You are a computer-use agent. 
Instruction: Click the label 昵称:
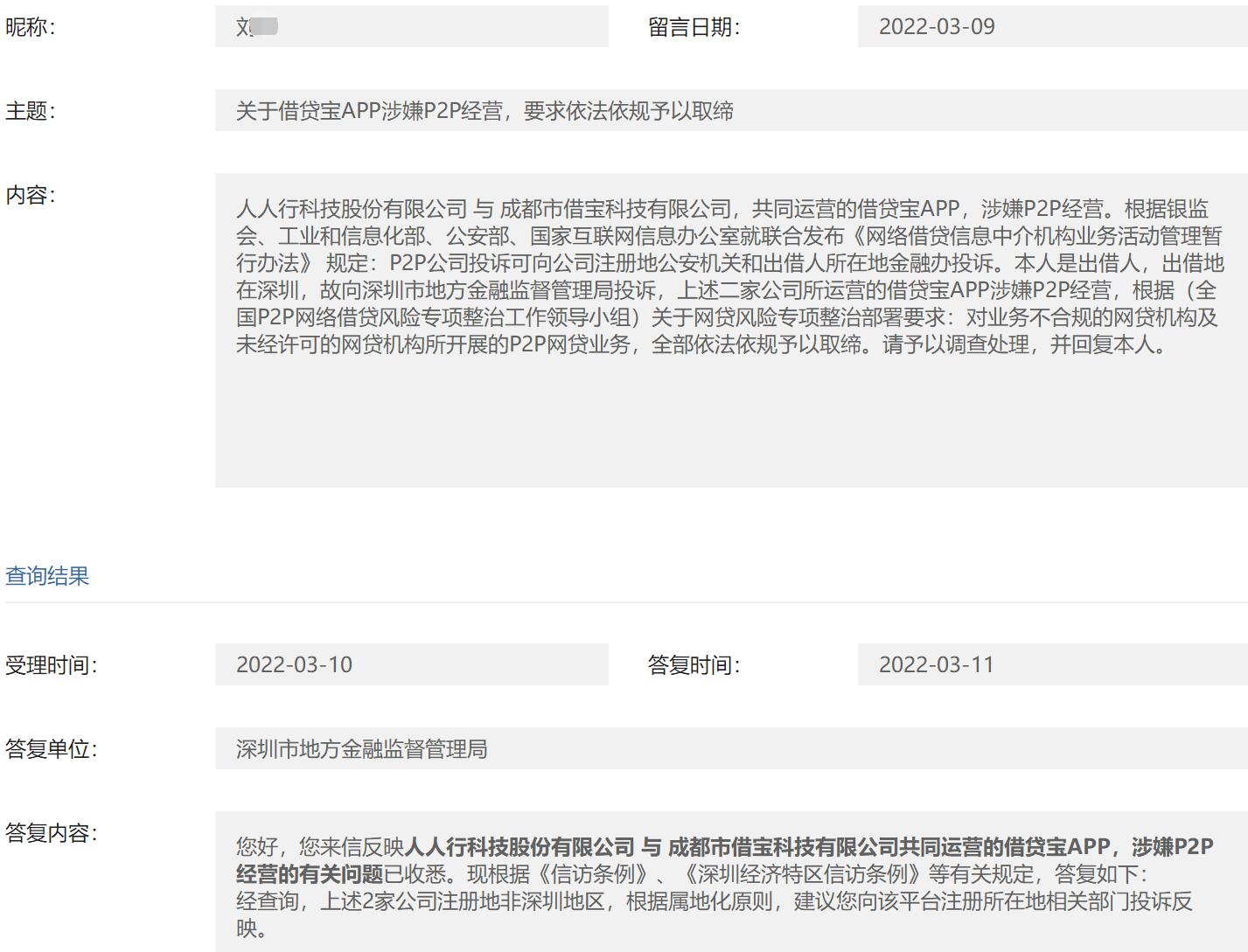pyautogui.click(x=31, y=27)
